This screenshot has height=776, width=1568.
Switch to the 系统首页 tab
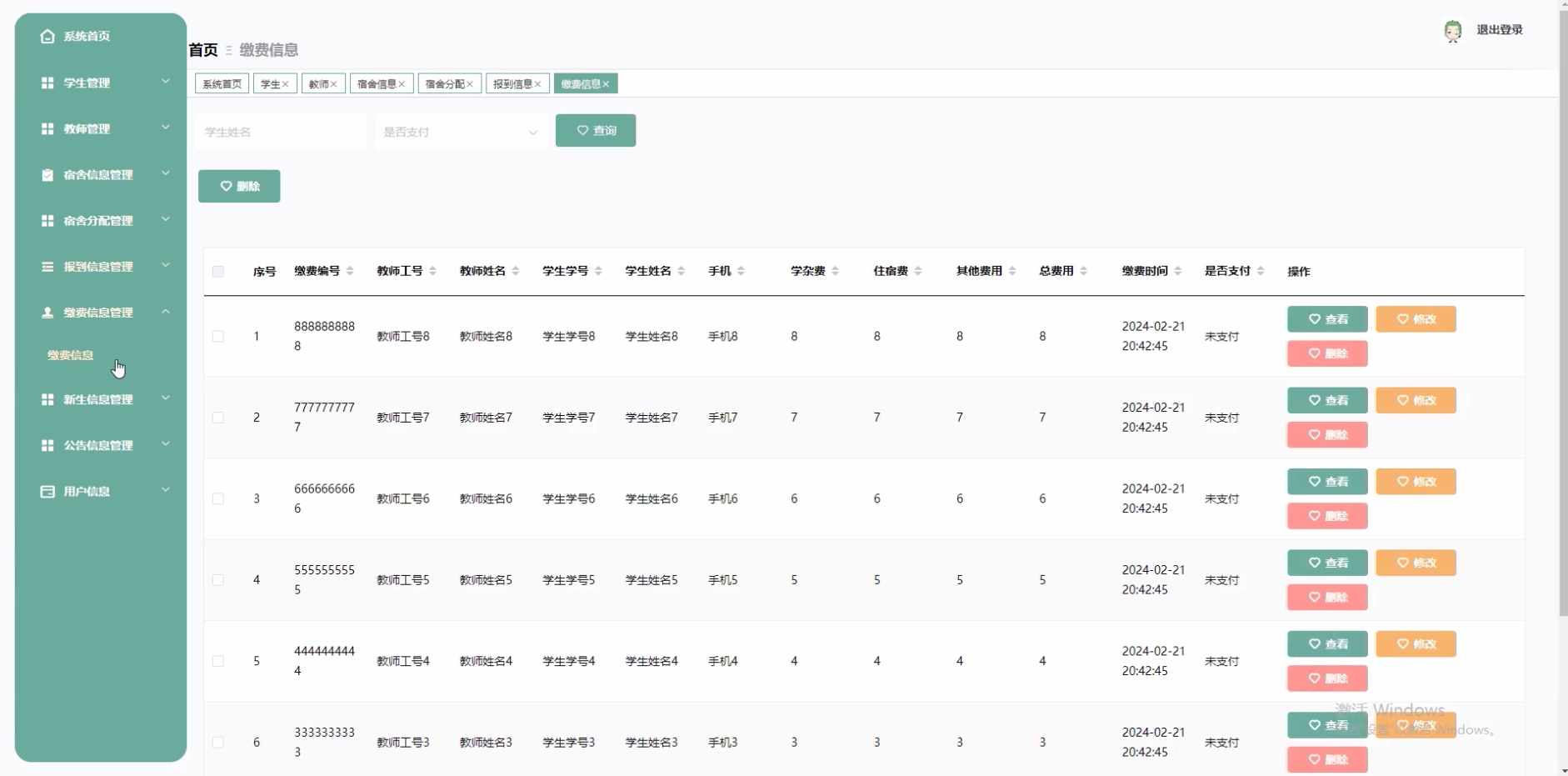coord(222,84)
